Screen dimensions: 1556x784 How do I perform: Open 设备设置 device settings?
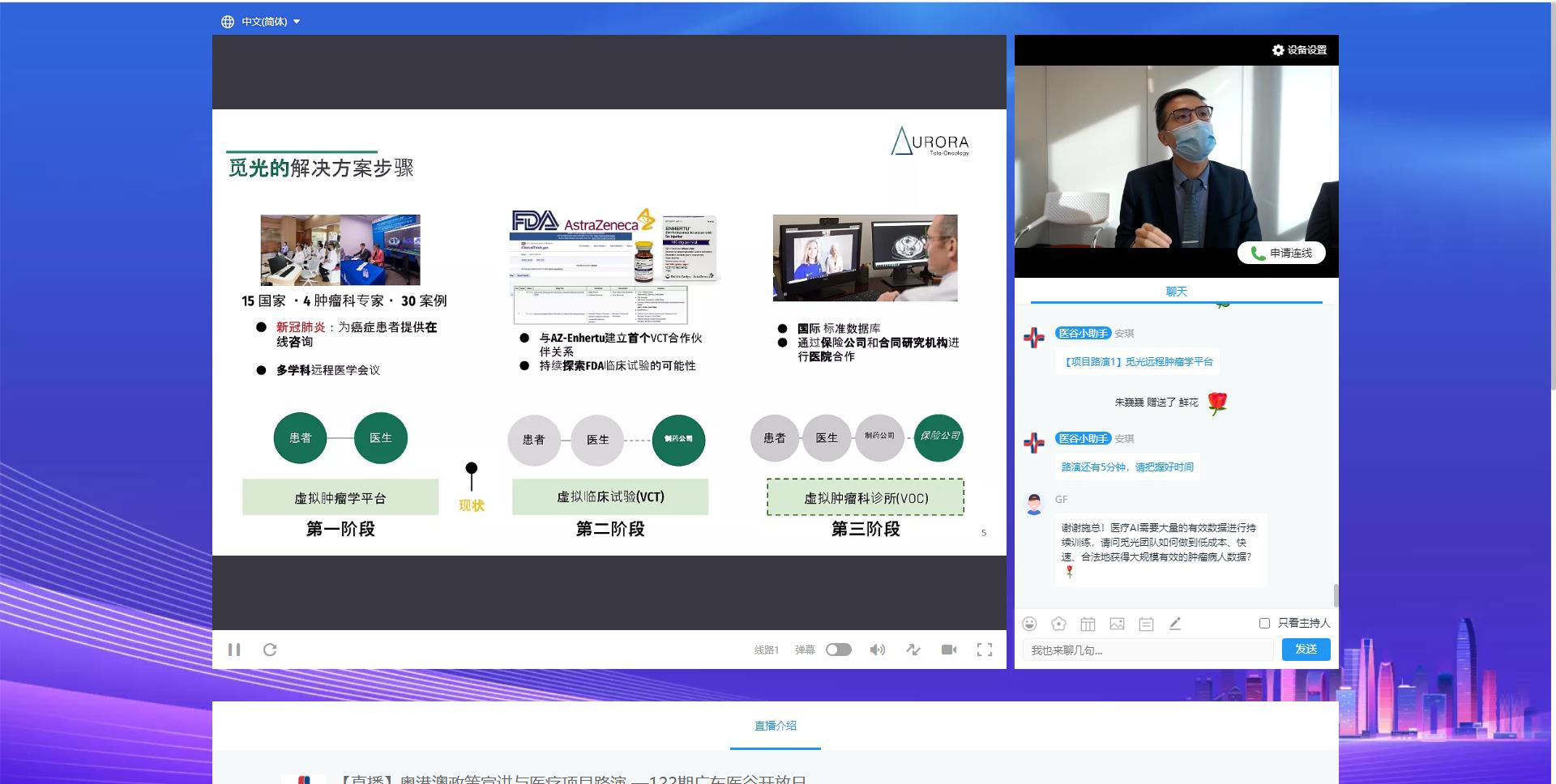(1300, 50)
